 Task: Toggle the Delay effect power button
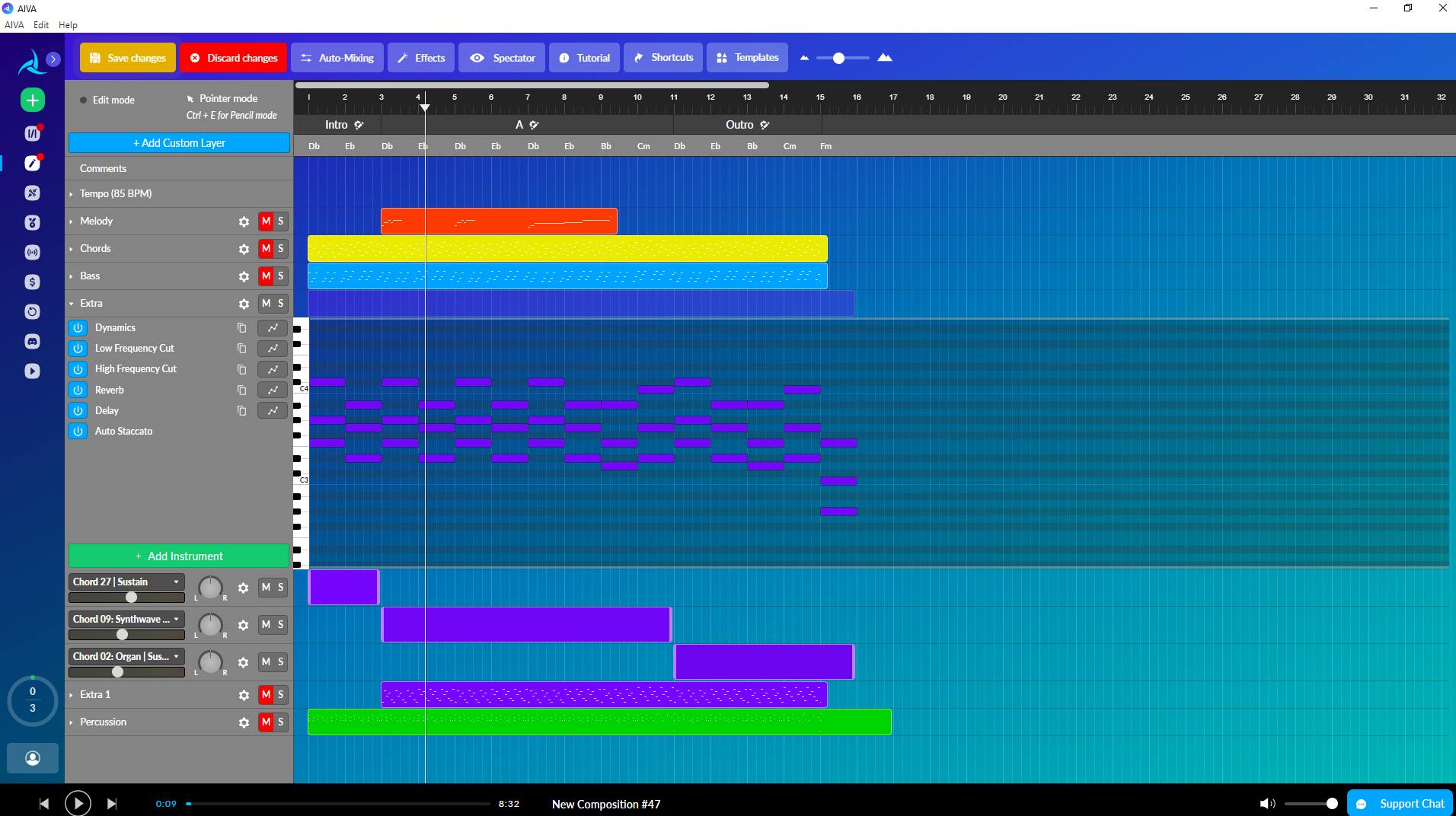[x=78, y=410]
